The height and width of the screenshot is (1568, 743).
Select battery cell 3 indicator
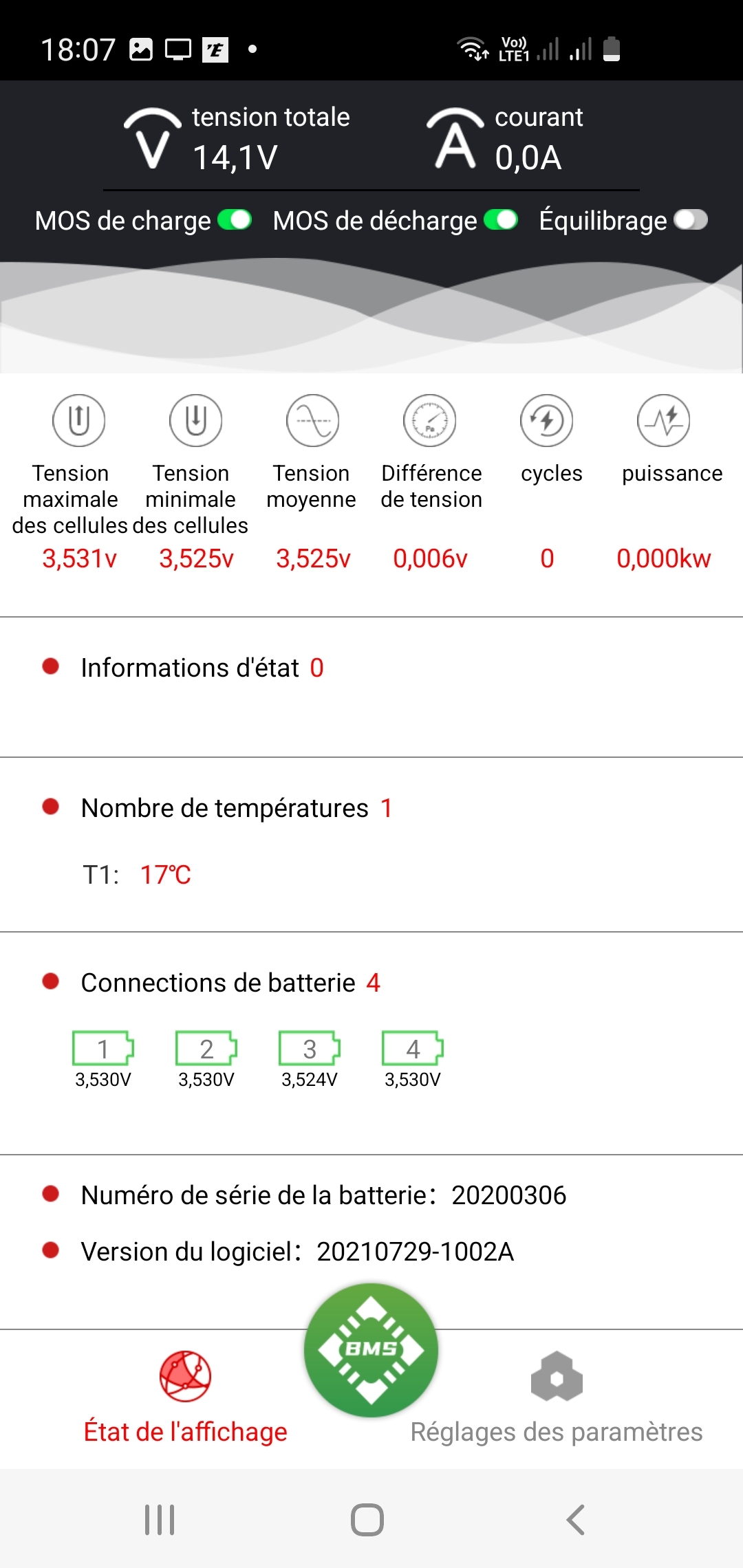(310, 1049)
